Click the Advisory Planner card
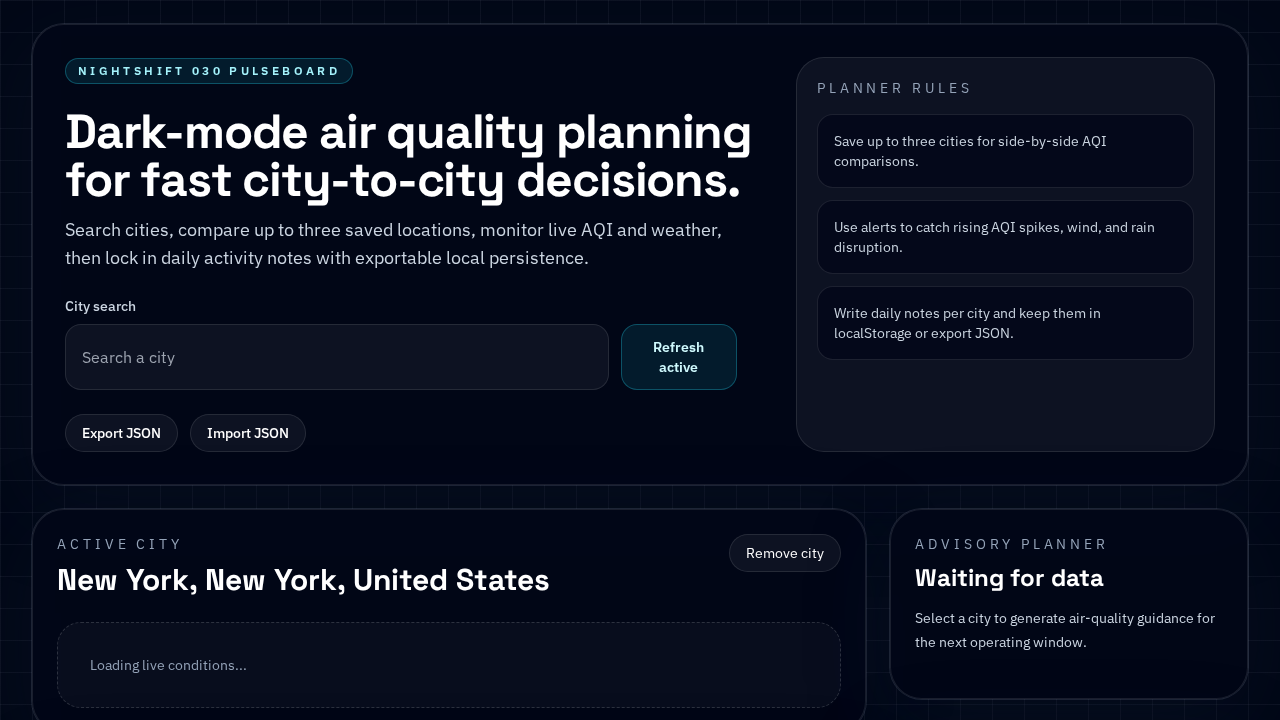 1069,605
